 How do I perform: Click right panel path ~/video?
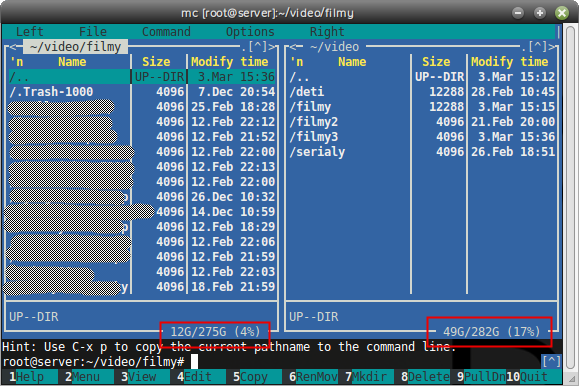335,47
